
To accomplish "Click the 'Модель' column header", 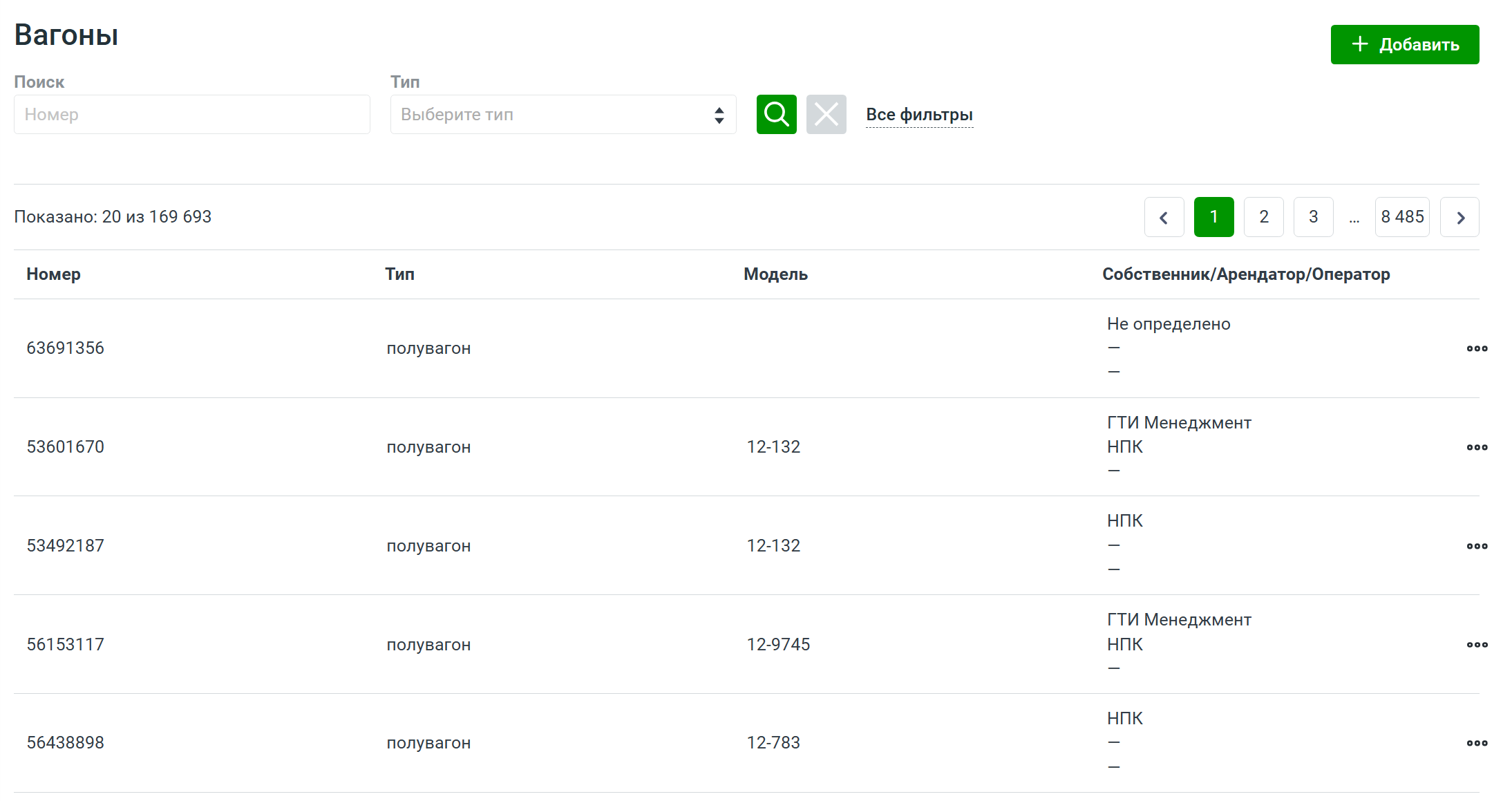I will coord(775,274).
